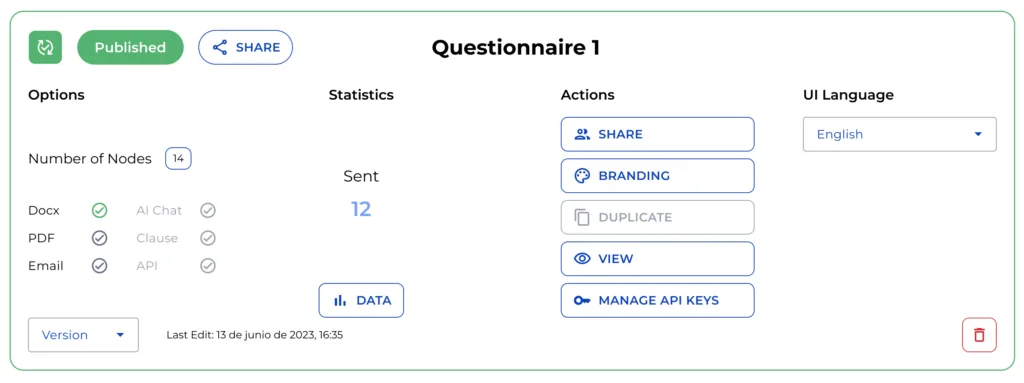The image size is (1024, 383).
Task: Toggle the PDF option checkmark
Action: click(99, 238)
